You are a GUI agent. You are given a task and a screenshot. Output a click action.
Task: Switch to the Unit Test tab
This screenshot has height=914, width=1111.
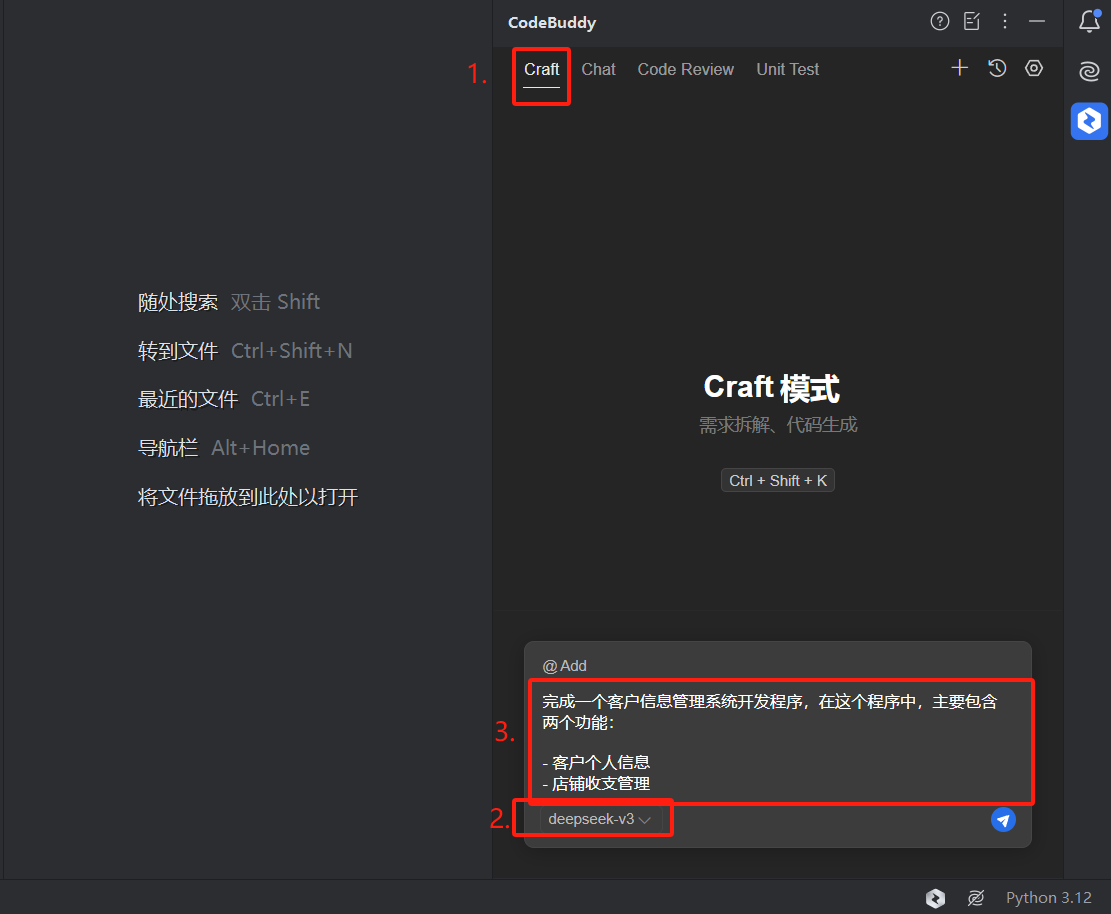point(787,69)
